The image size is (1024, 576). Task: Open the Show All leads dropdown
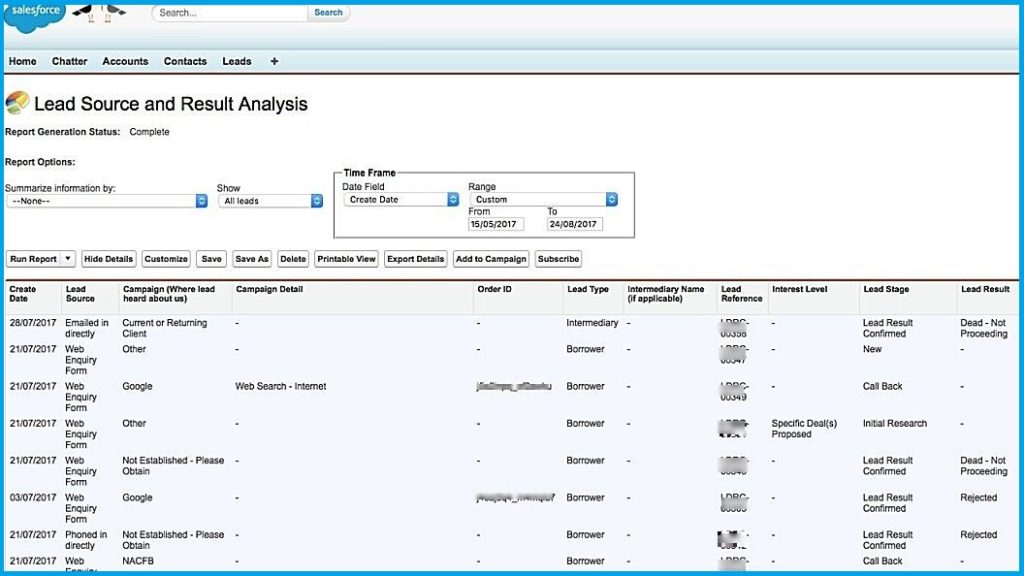tap(270, 200)
